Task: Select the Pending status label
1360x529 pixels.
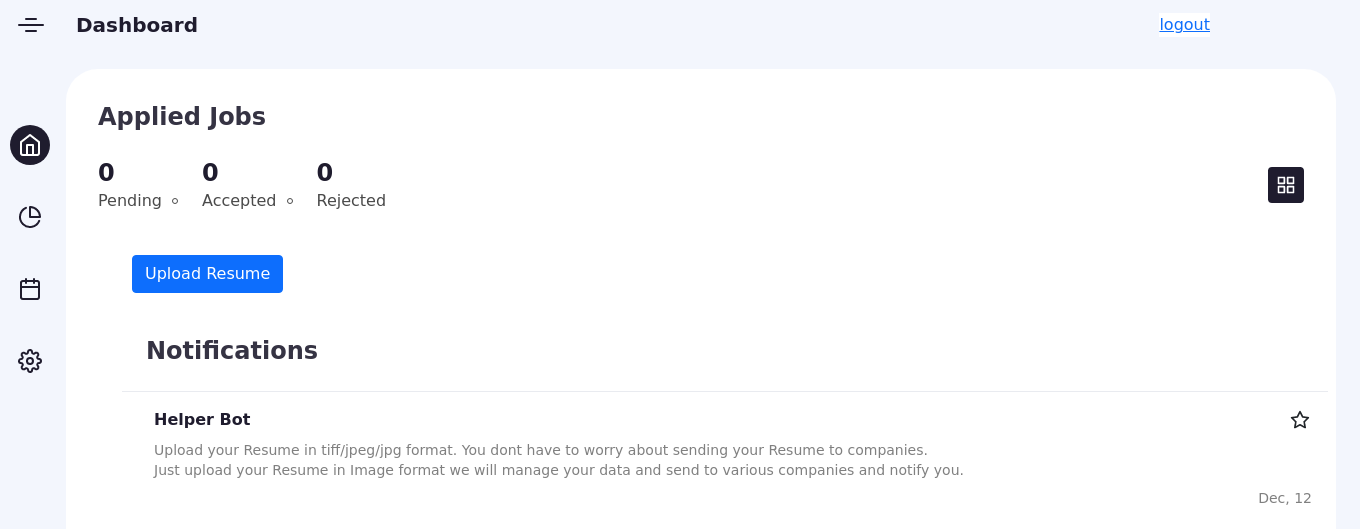Action: pyautogui.click(x=129, y=200)
